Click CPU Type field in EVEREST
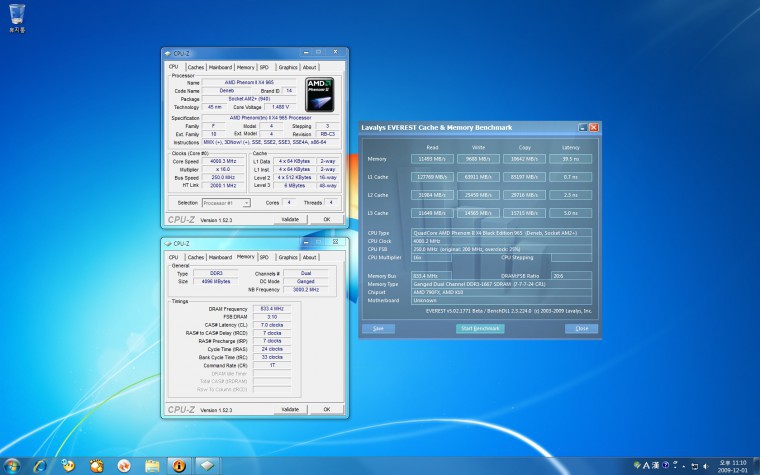The image size is (760, 475). click(x=501, y=233)
